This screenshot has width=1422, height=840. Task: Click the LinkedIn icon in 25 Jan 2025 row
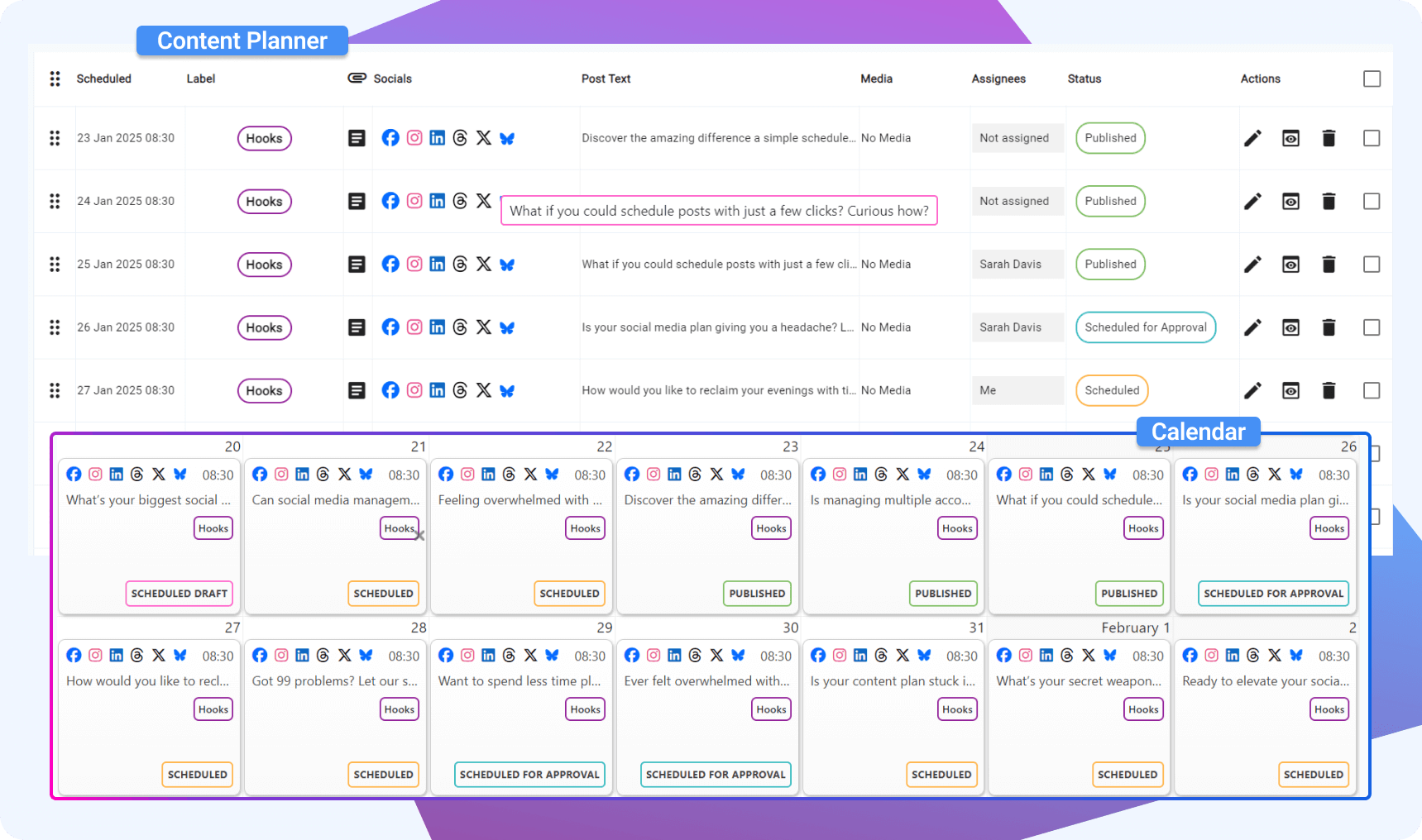click(438, 265)
